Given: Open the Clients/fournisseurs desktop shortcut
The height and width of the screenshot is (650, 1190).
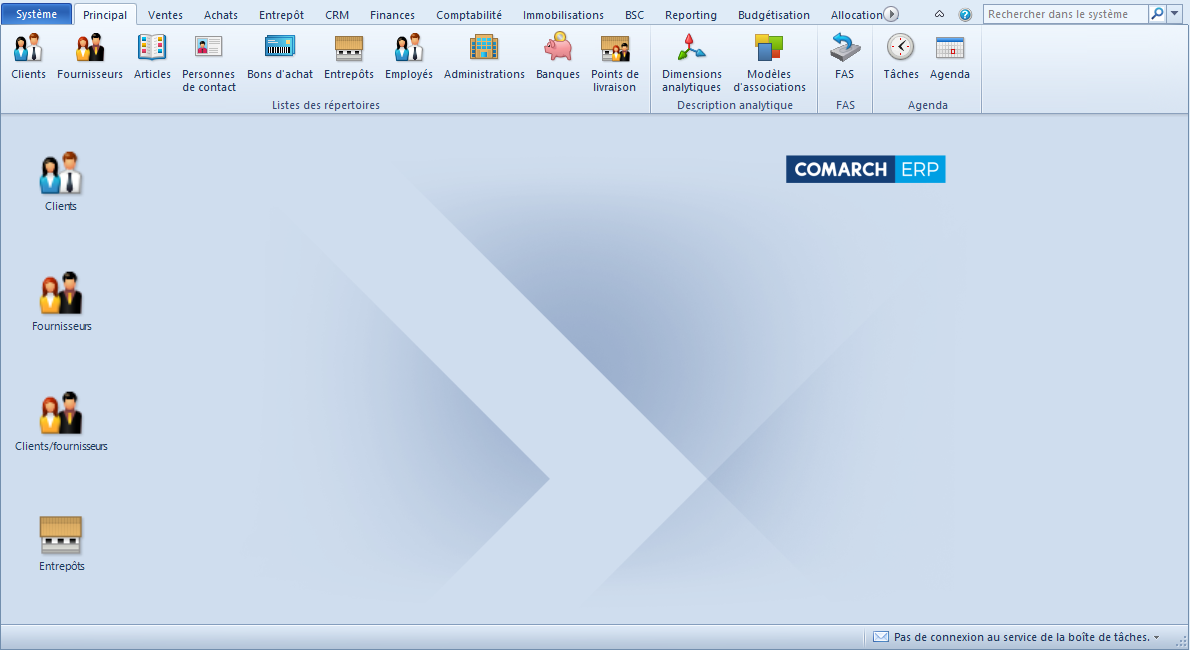Looking at the screenshot, I should pyautogui.click(x=61, y=421).
